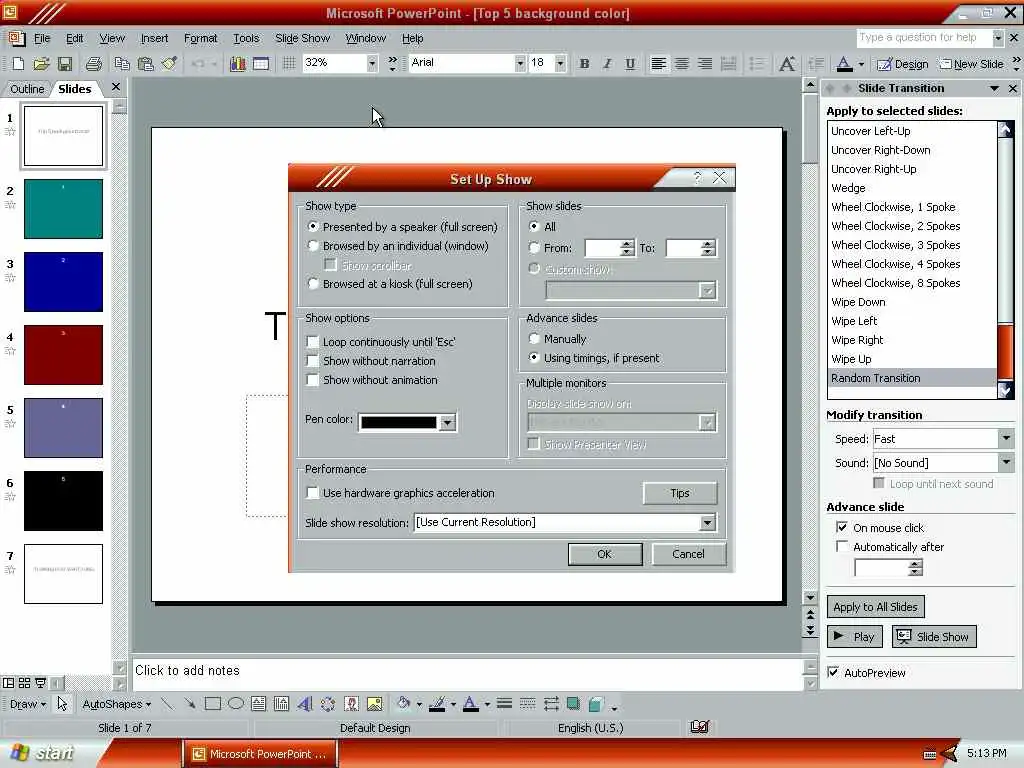The width and height of the screenshot is (1024, 768).
Task: Open the transition Sound dropdown
Action: point(1006,462)
